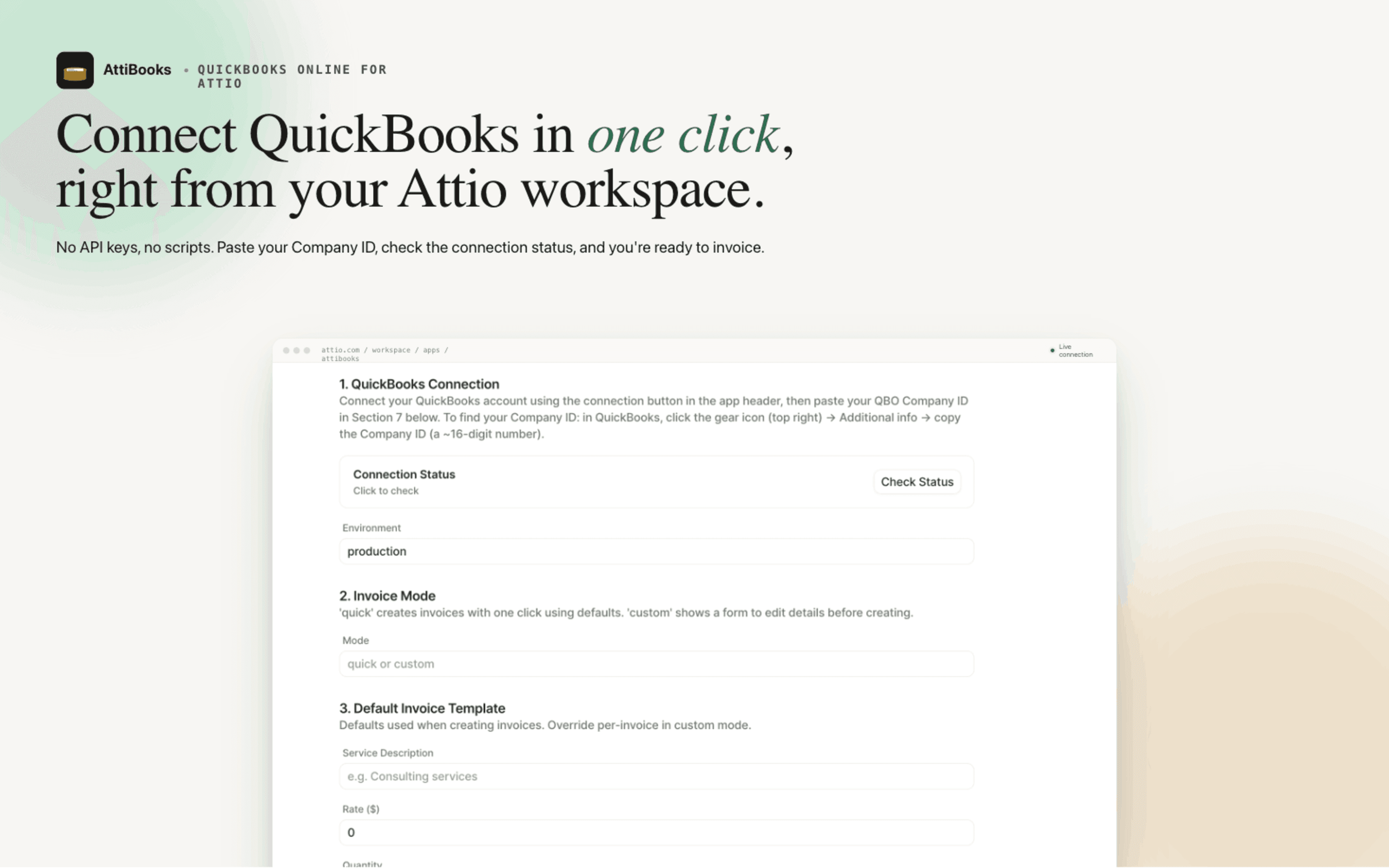Image resolution: width=1389 pixels, height=868 pixels.
Task: Click into the Service Description input
Action: (x=656, y=776)
